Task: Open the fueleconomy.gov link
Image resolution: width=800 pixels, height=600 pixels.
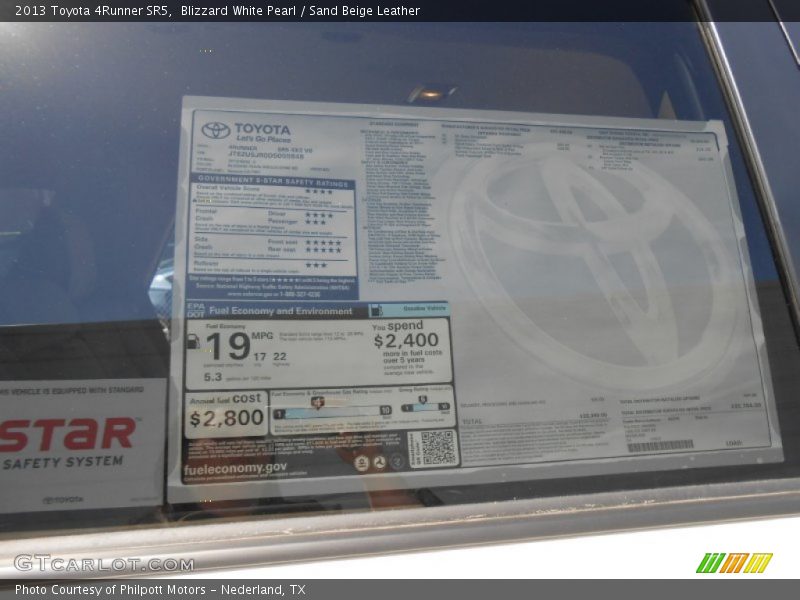Action: pyautogui.click(x=234, y=468)
